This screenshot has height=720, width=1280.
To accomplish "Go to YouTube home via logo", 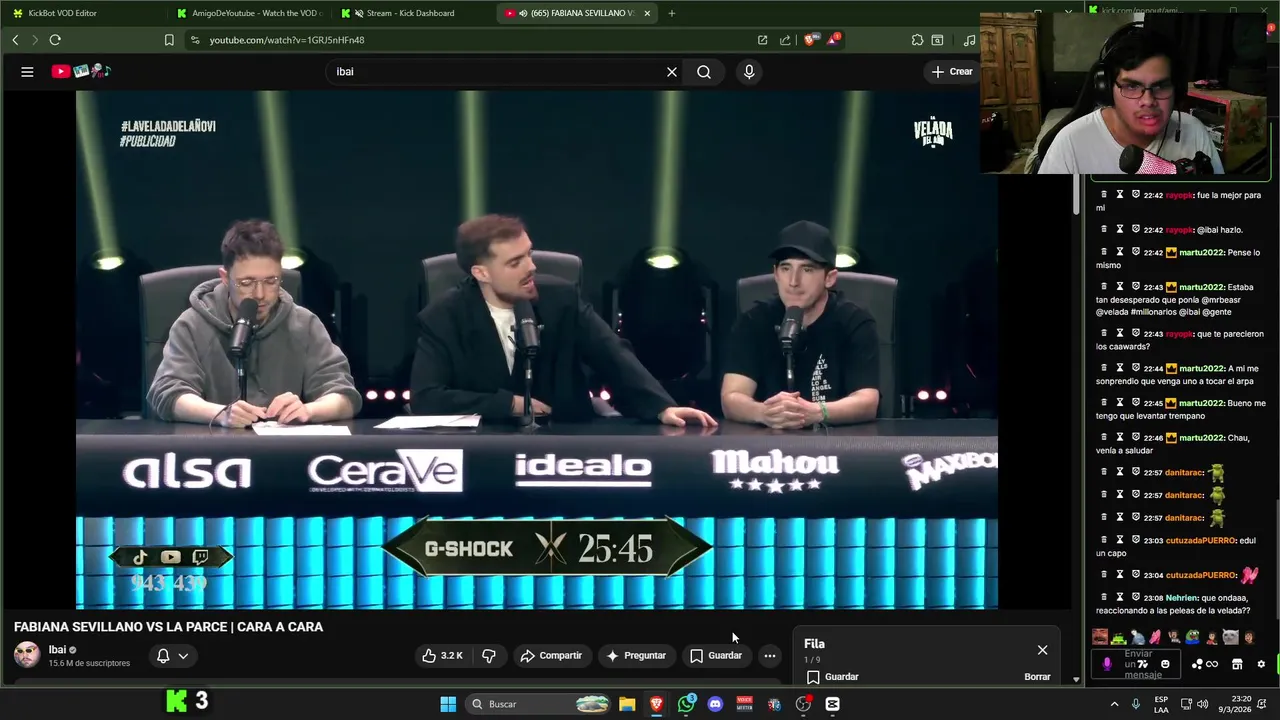I will pyautogui.click(x=81, y=71).
